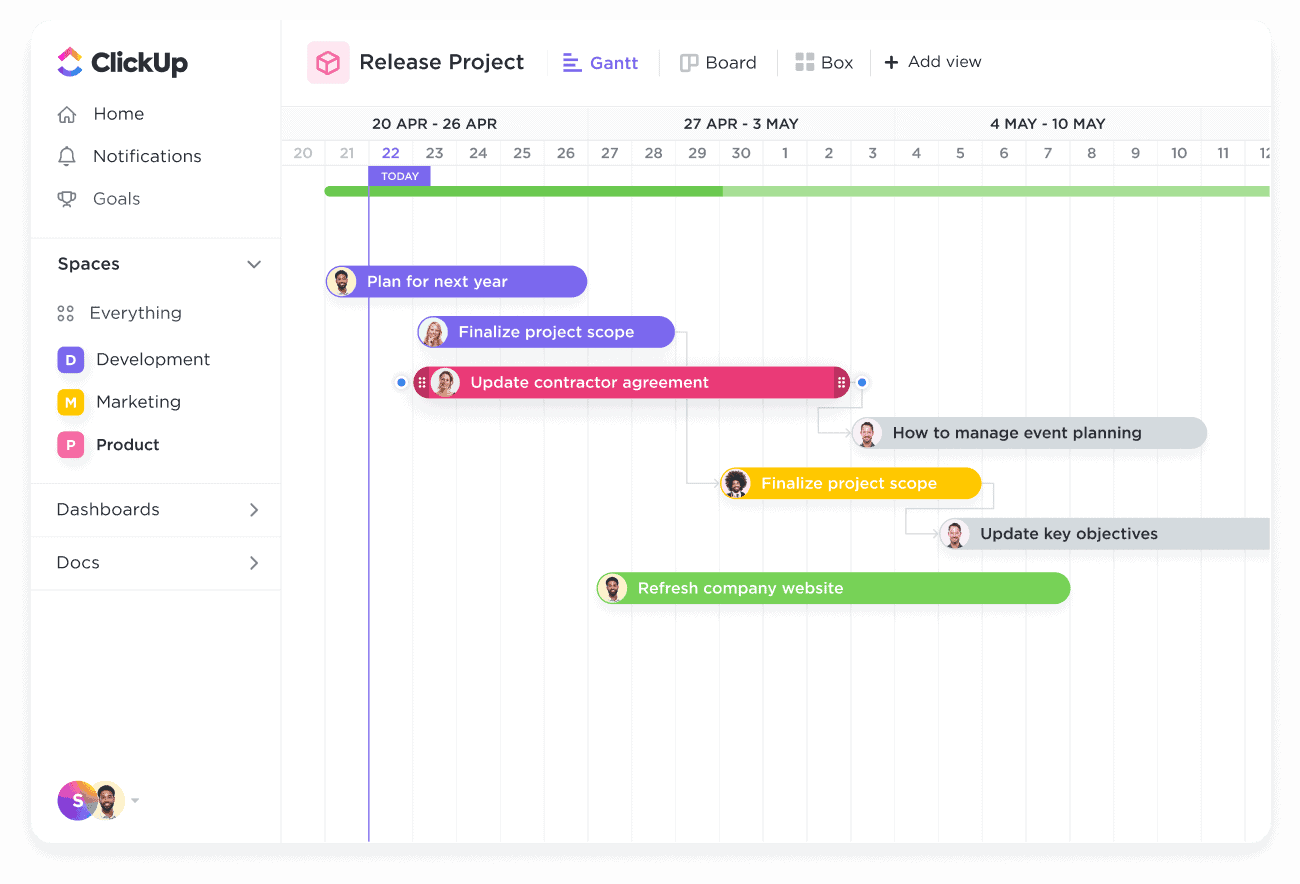
Task: Click the Add view button
Action: point(932,62)
